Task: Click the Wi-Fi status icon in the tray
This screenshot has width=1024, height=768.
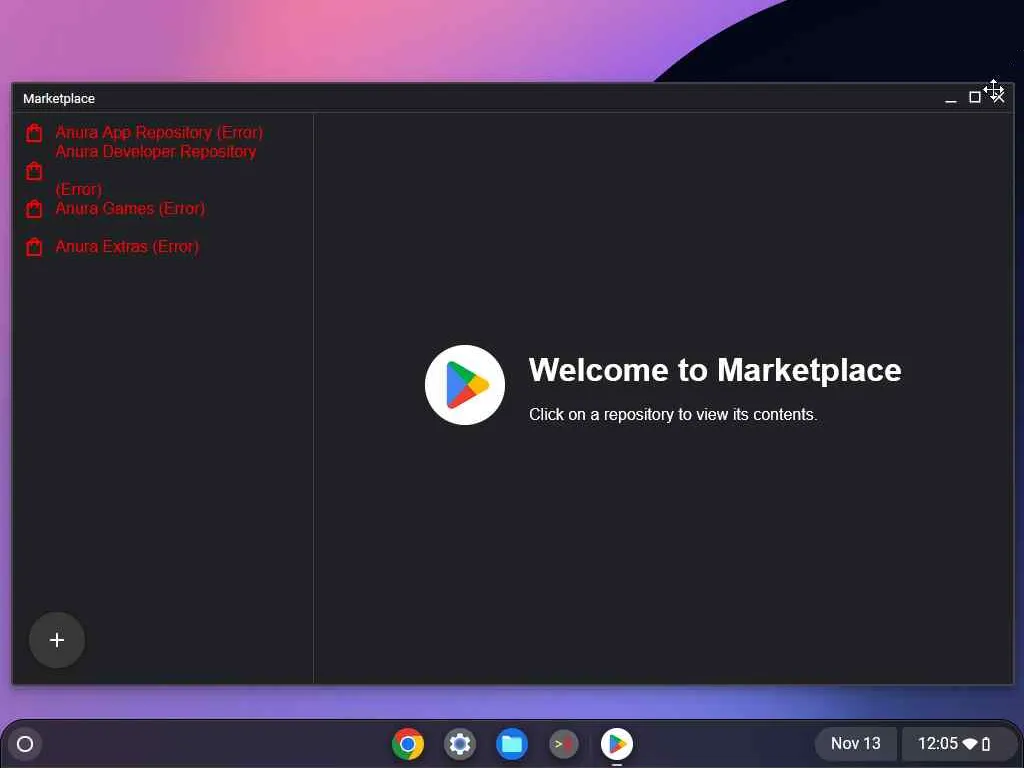Action: (x=970, y=744)
